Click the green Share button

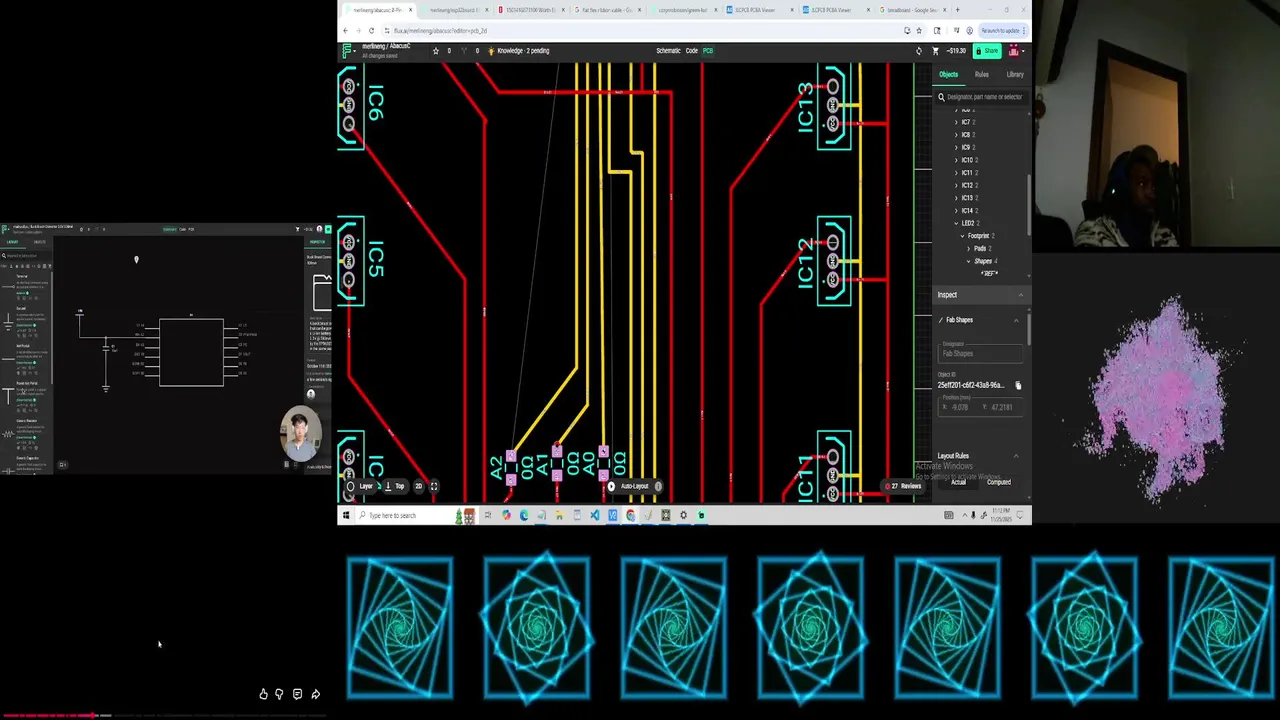click(x=987, y=51)
